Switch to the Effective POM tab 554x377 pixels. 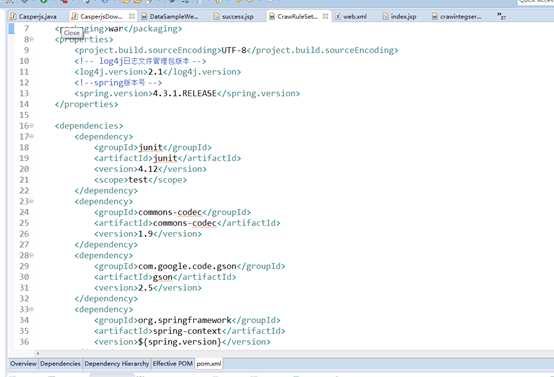click(x=173, y=364)
